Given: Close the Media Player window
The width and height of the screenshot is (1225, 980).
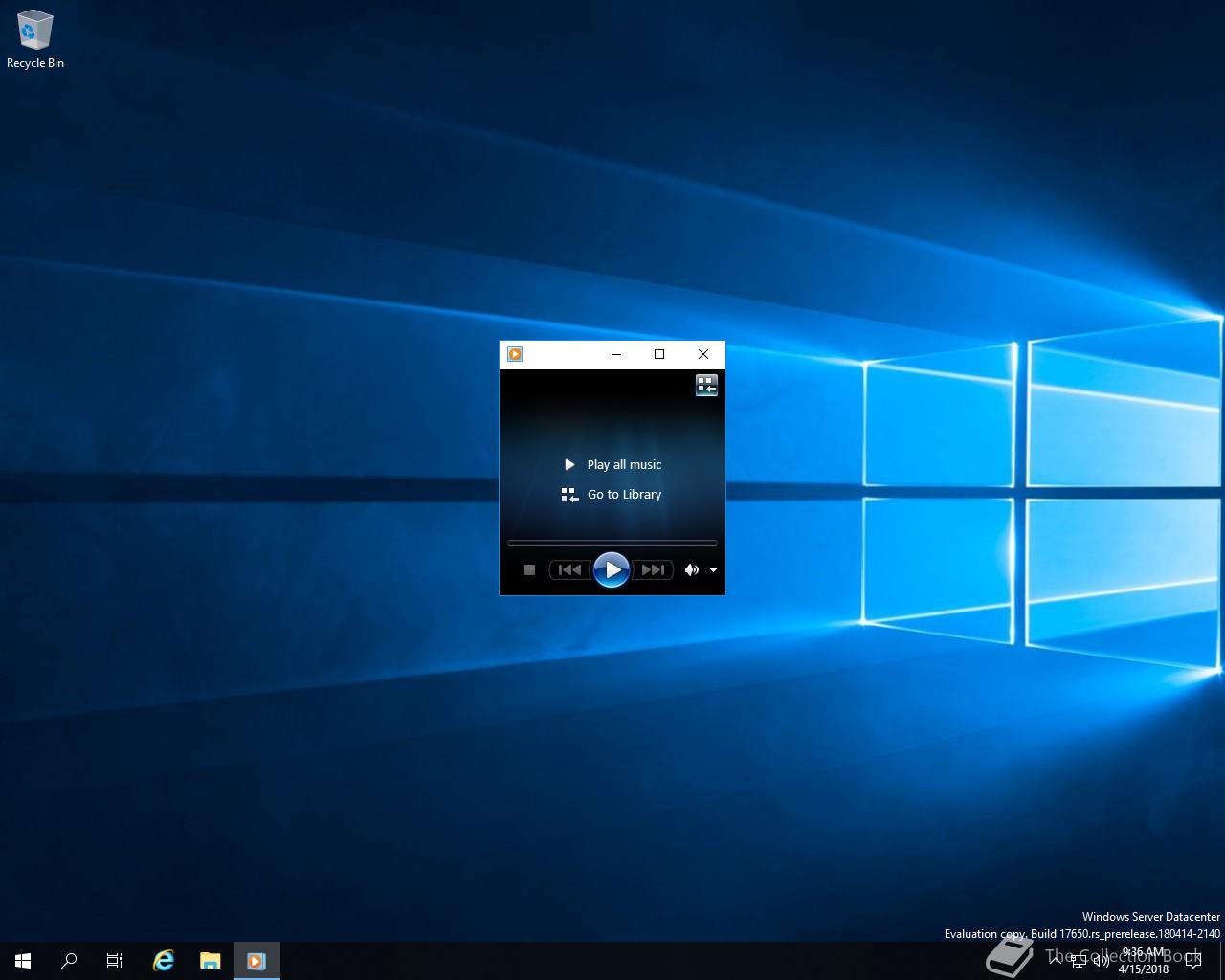Looking at the screenshot, I should pyautogui.click(x=703, y=354).
